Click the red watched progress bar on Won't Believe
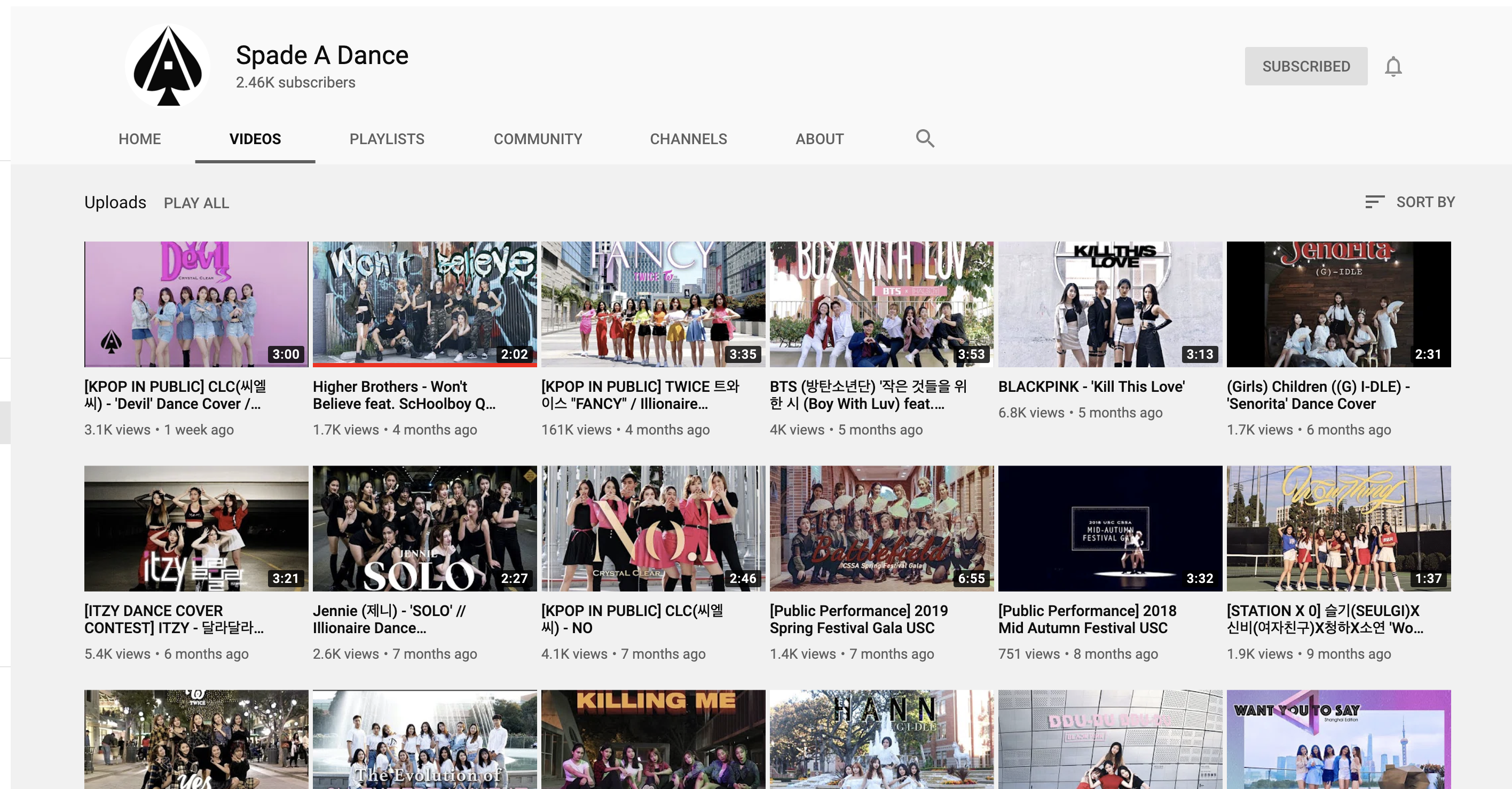The image size is (1512, 789). (x=424, y=365)
